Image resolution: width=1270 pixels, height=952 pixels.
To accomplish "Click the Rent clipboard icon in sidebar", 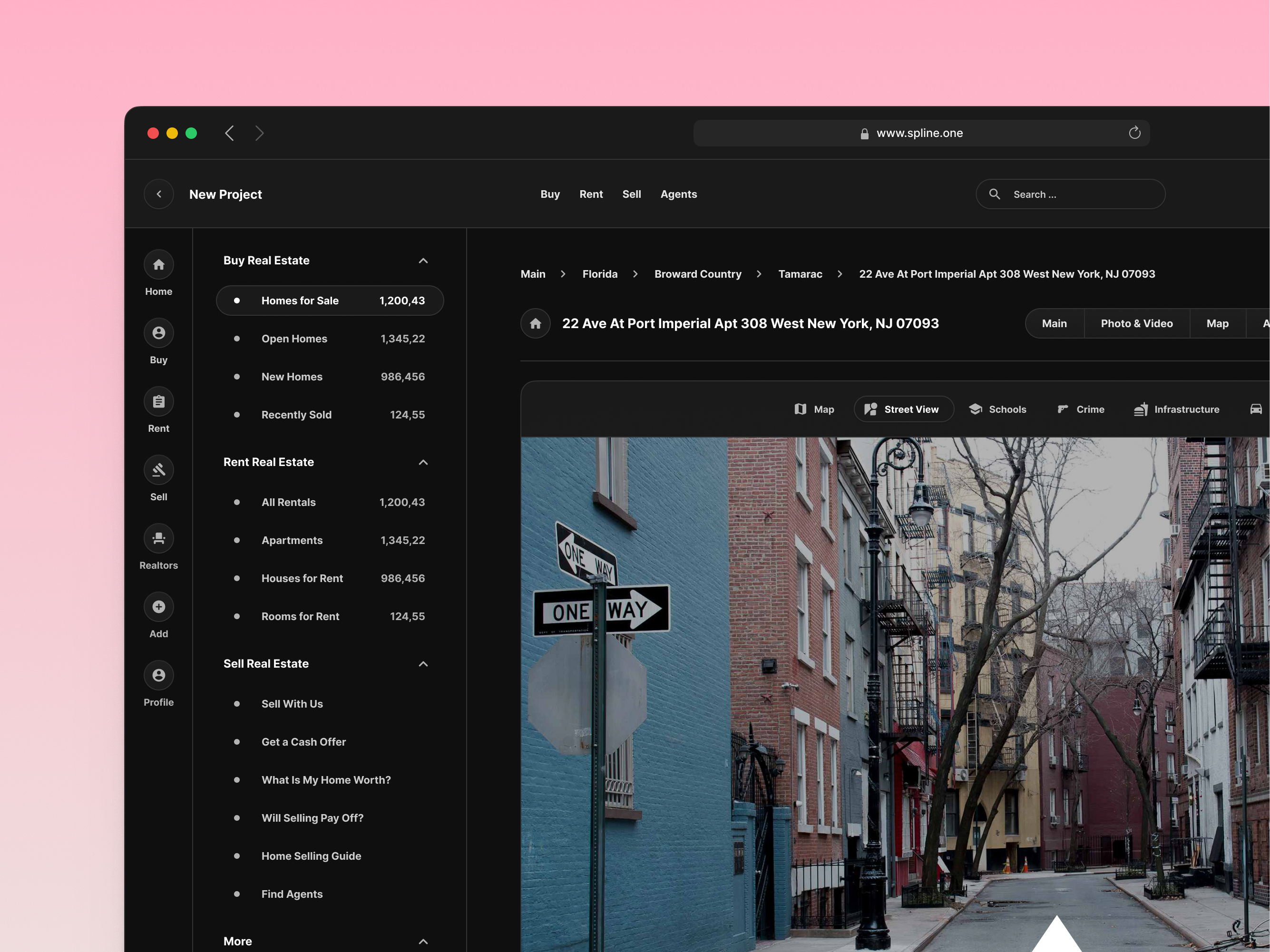I will pos(158,401).
